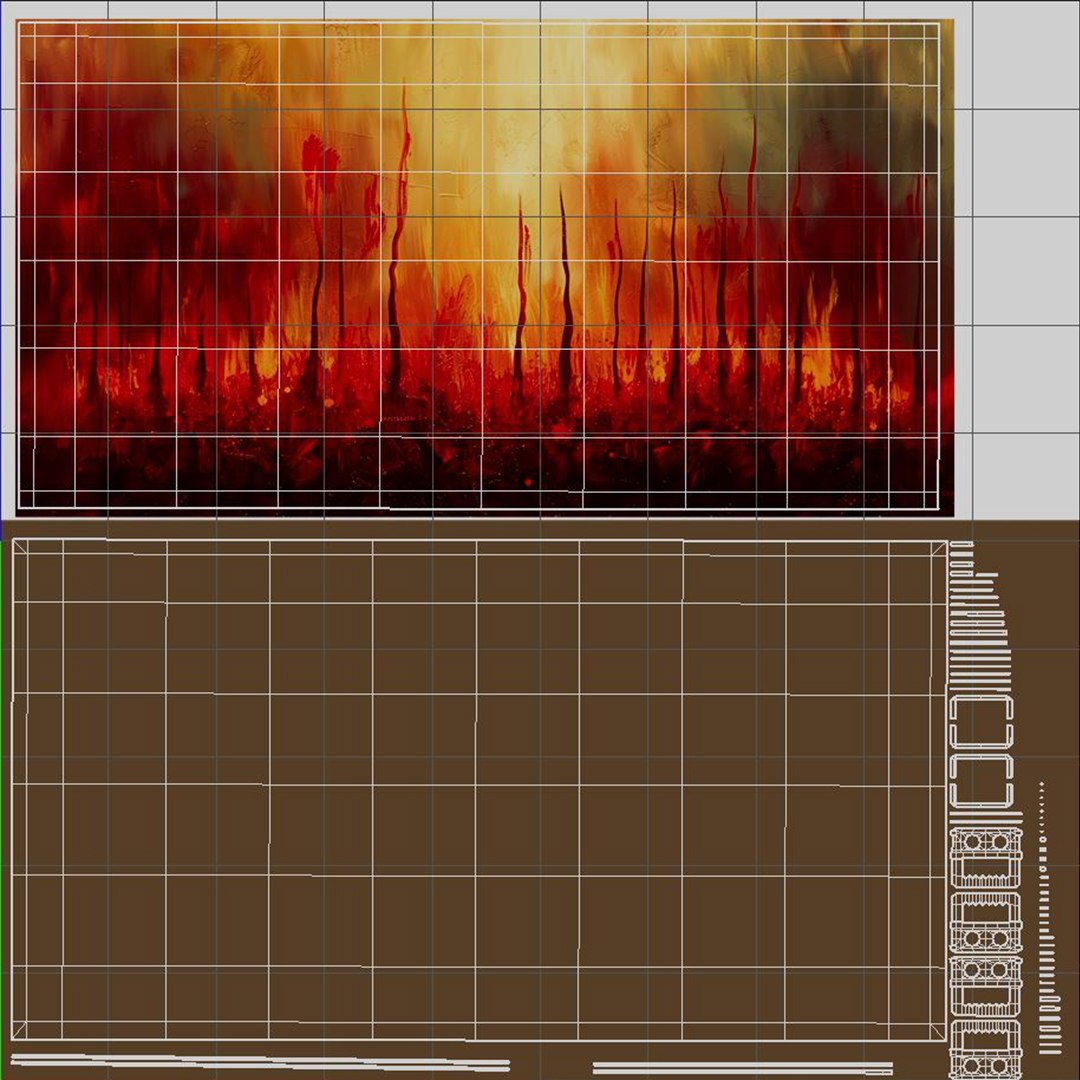Select the lower rounded-rectangle frame UV island
This screenshot has width=1080, height=1080.
(981, 780)
